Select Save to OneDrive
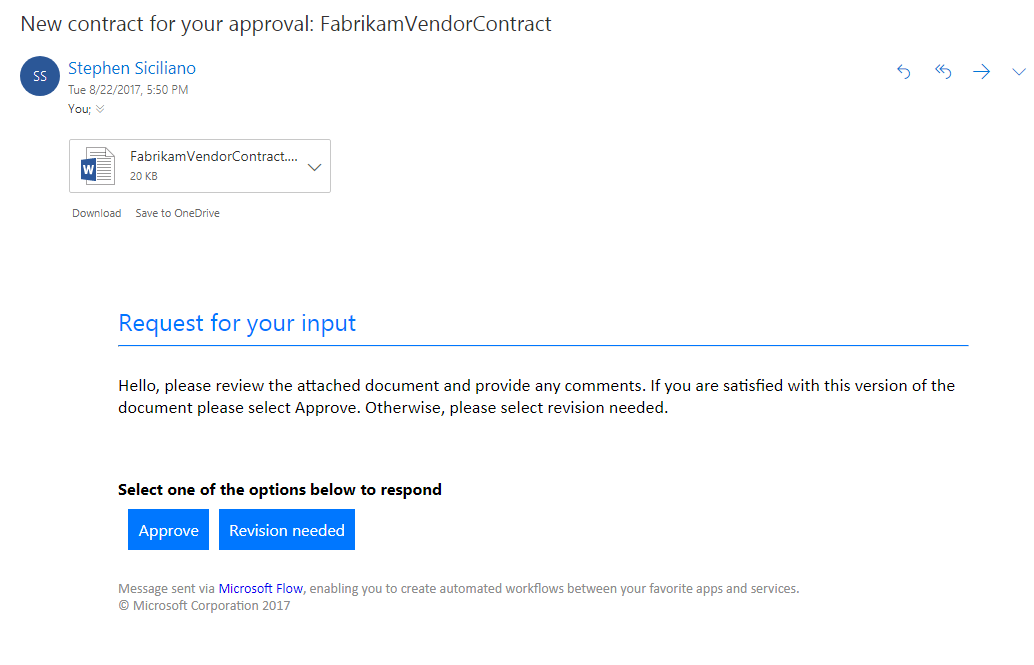This screenshot has width=1034, height=665. coord(178,213)
